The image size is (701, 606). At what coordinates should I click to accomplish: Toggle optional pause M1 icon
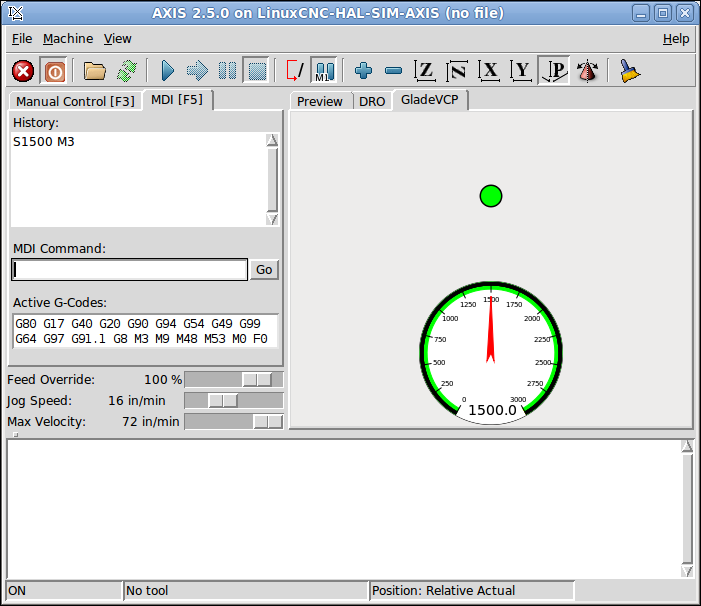[x=324, y=71]
